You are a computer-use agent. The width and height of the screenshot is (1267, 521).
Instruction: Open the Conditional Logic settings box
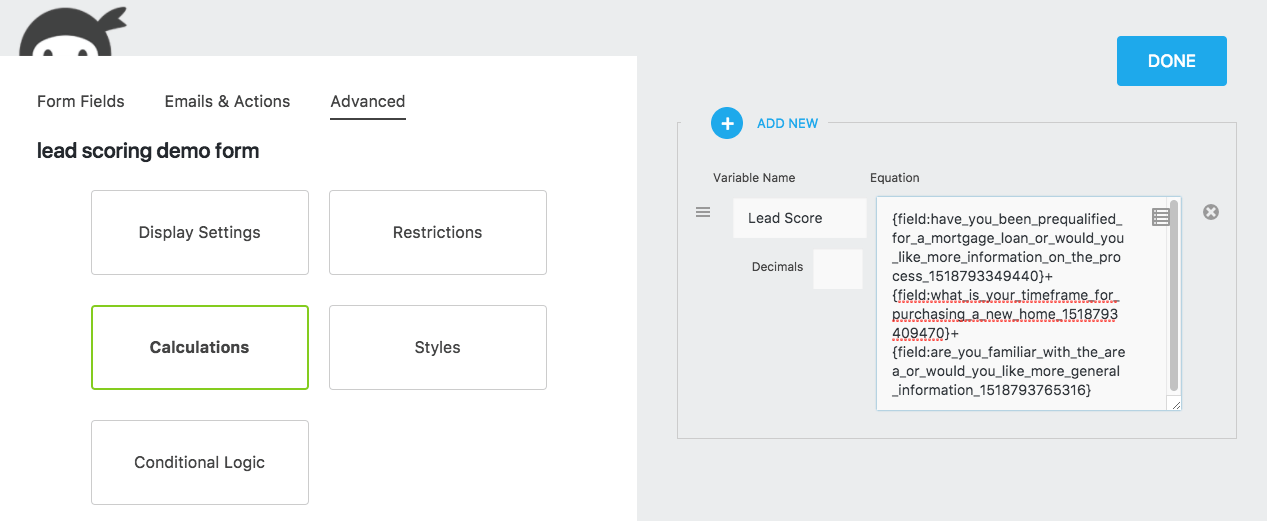(x=200, y=462)
